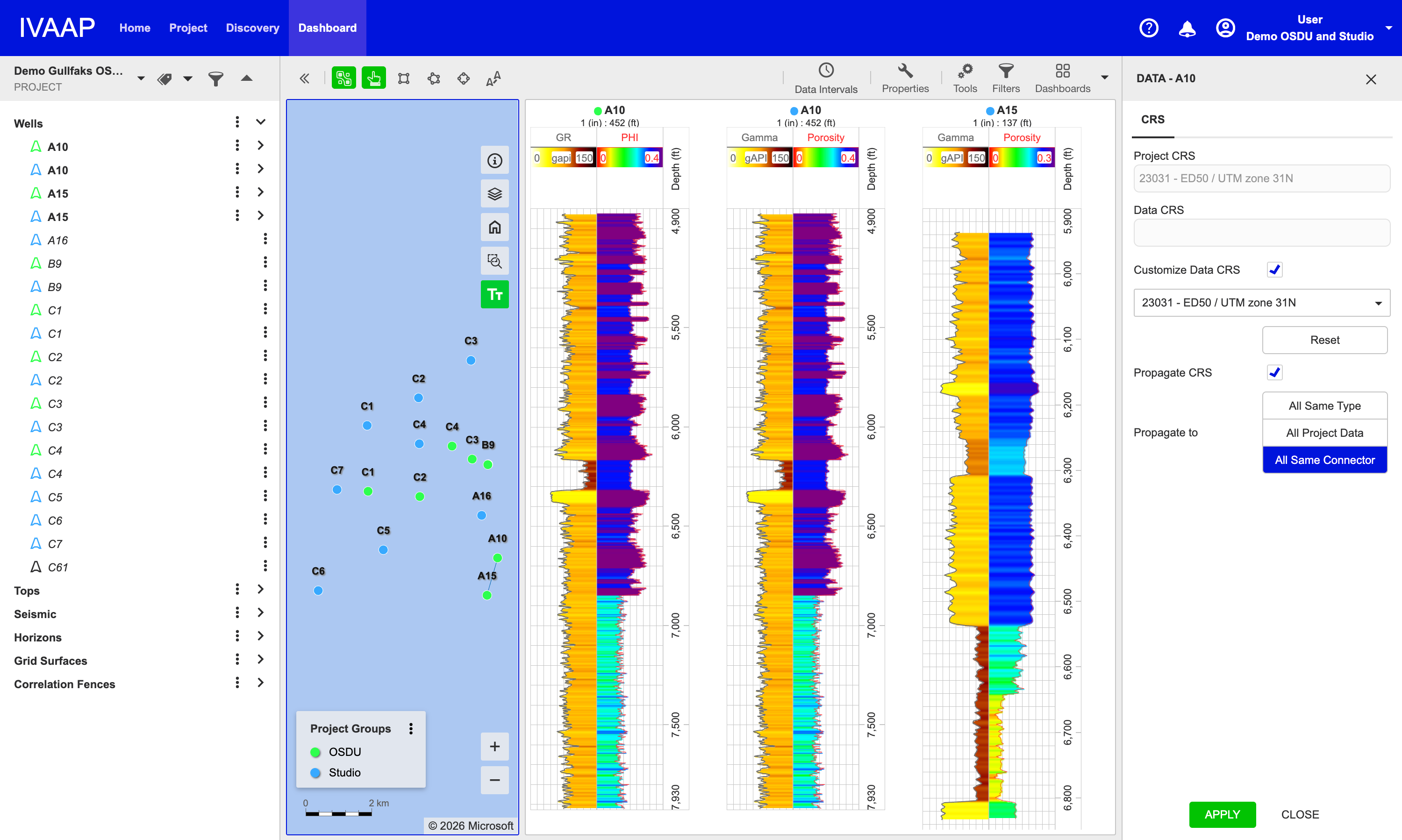Click the CLOSE button

(x=1300, y=814)
